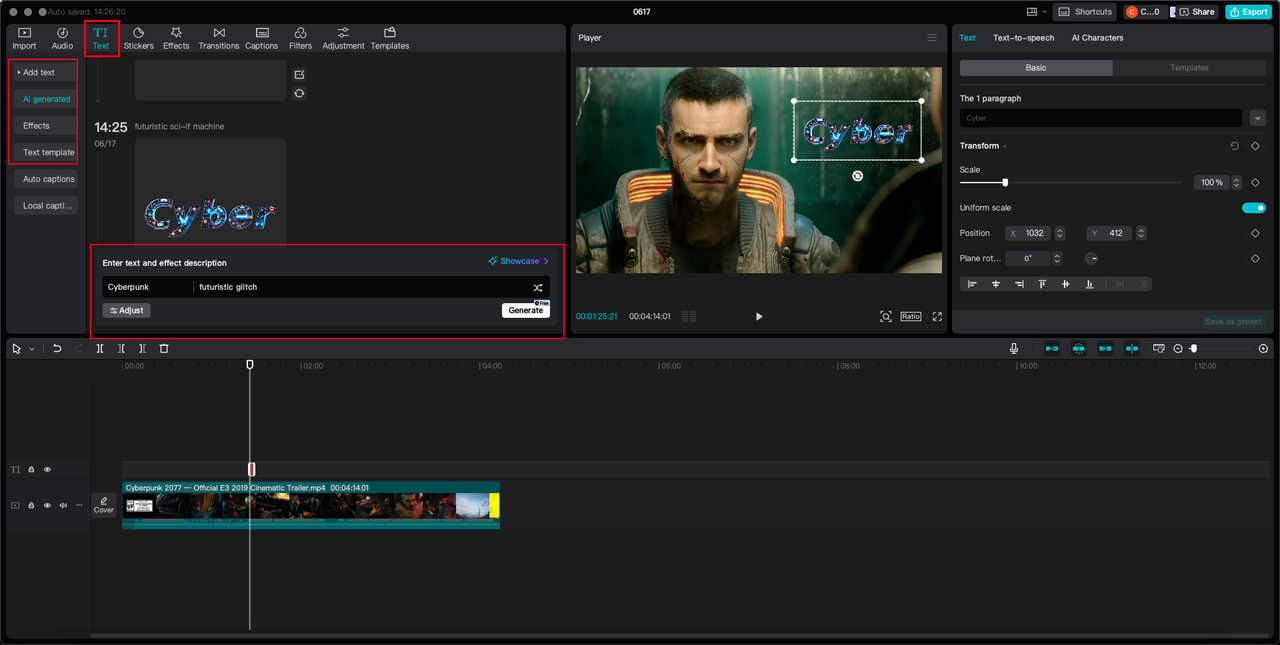This screenshot has width=1280, height=645.
Task: Expand the paragraph text dropdown
Action: point(1257,118)
